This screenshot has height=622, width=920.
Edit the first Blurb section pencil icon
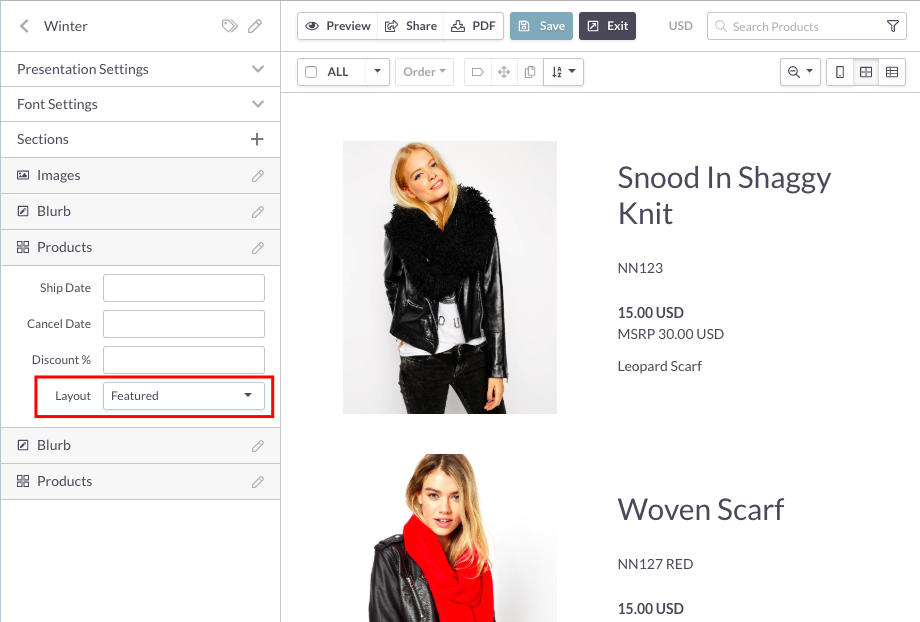pos(258,212)
